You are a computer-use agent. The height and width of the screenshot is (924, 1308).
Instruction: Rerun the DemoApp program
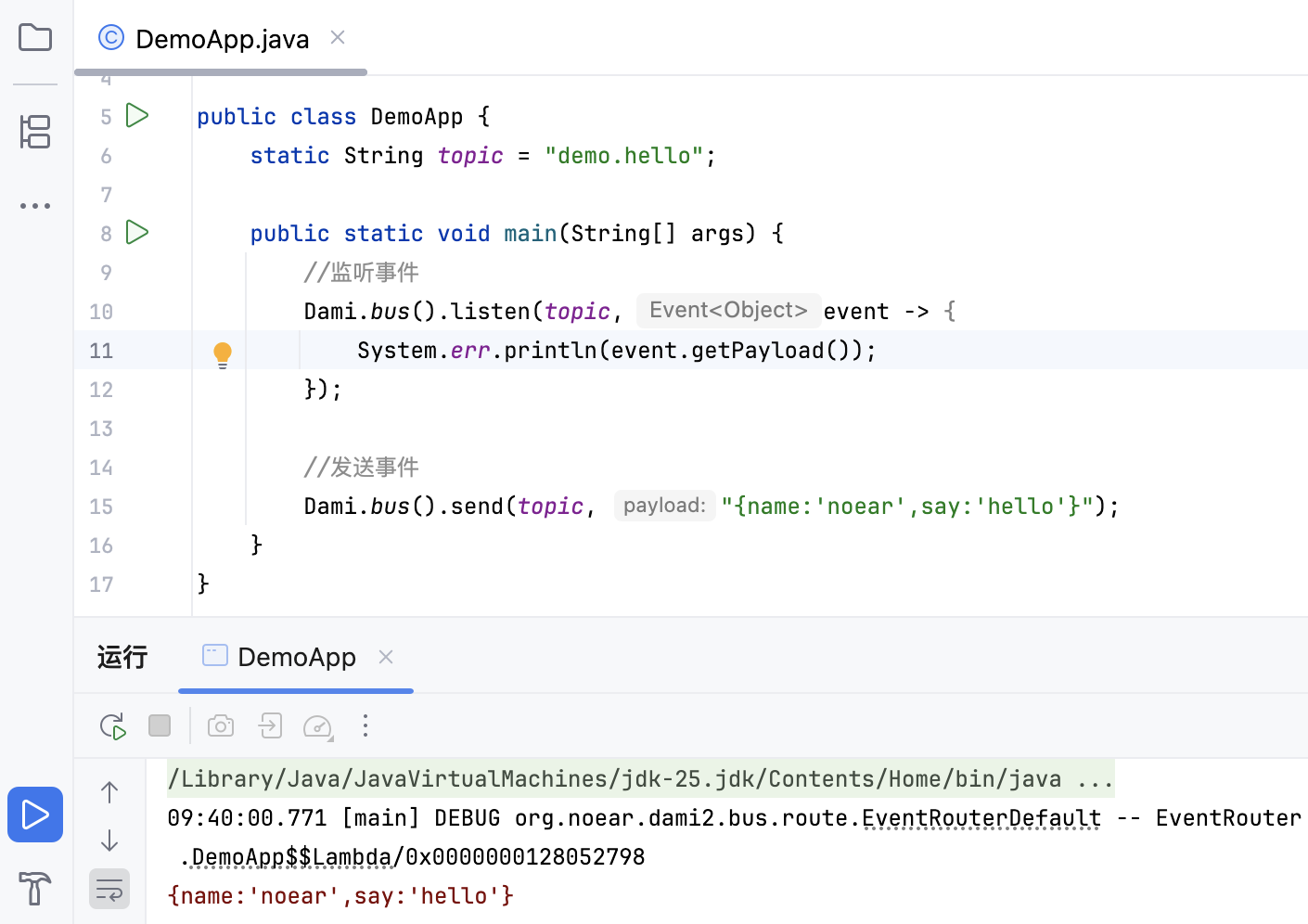tap(112, 726)
